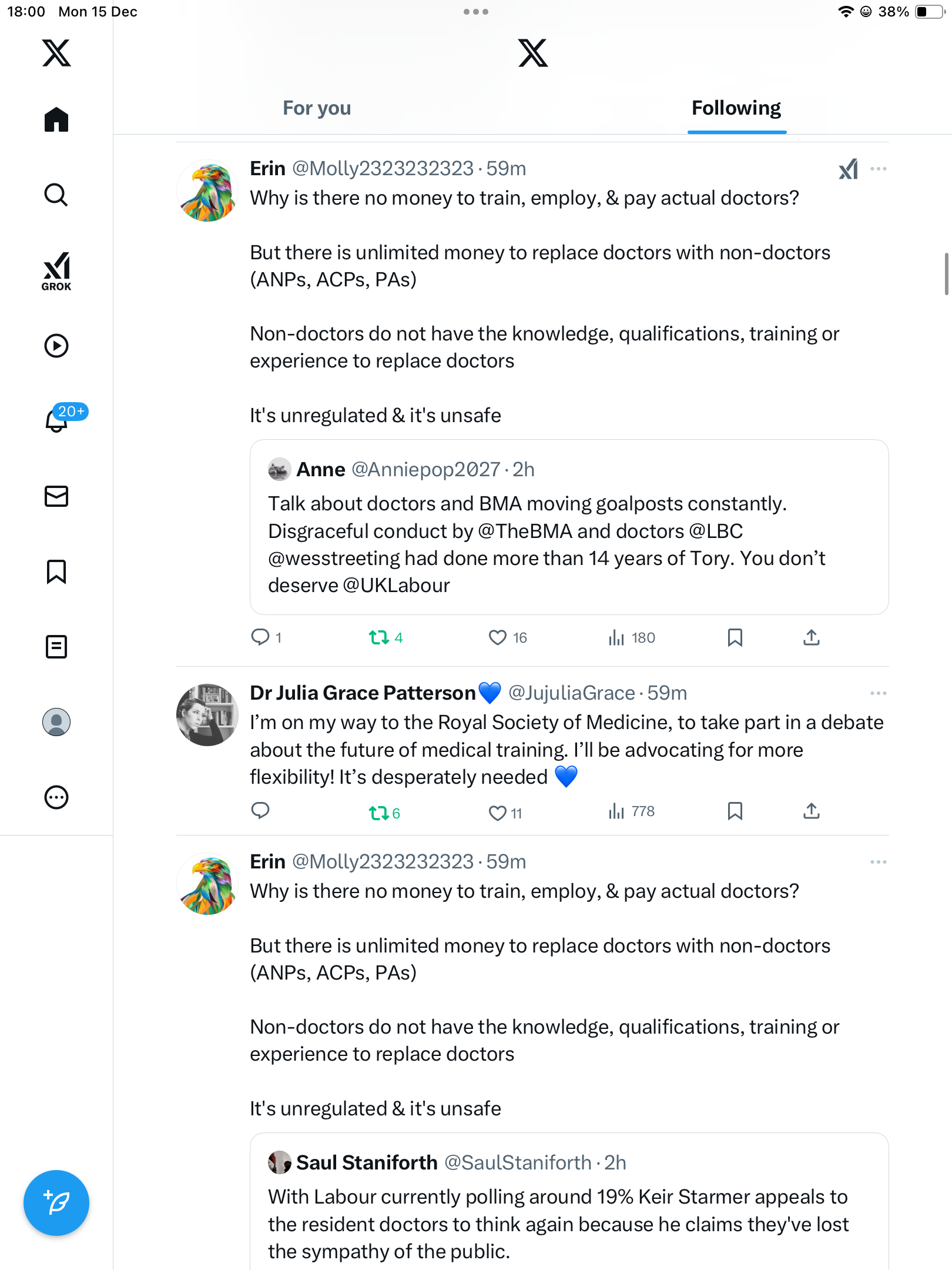
Task: Bookmark Erin's post with 180 views
Action: (735, 637)
